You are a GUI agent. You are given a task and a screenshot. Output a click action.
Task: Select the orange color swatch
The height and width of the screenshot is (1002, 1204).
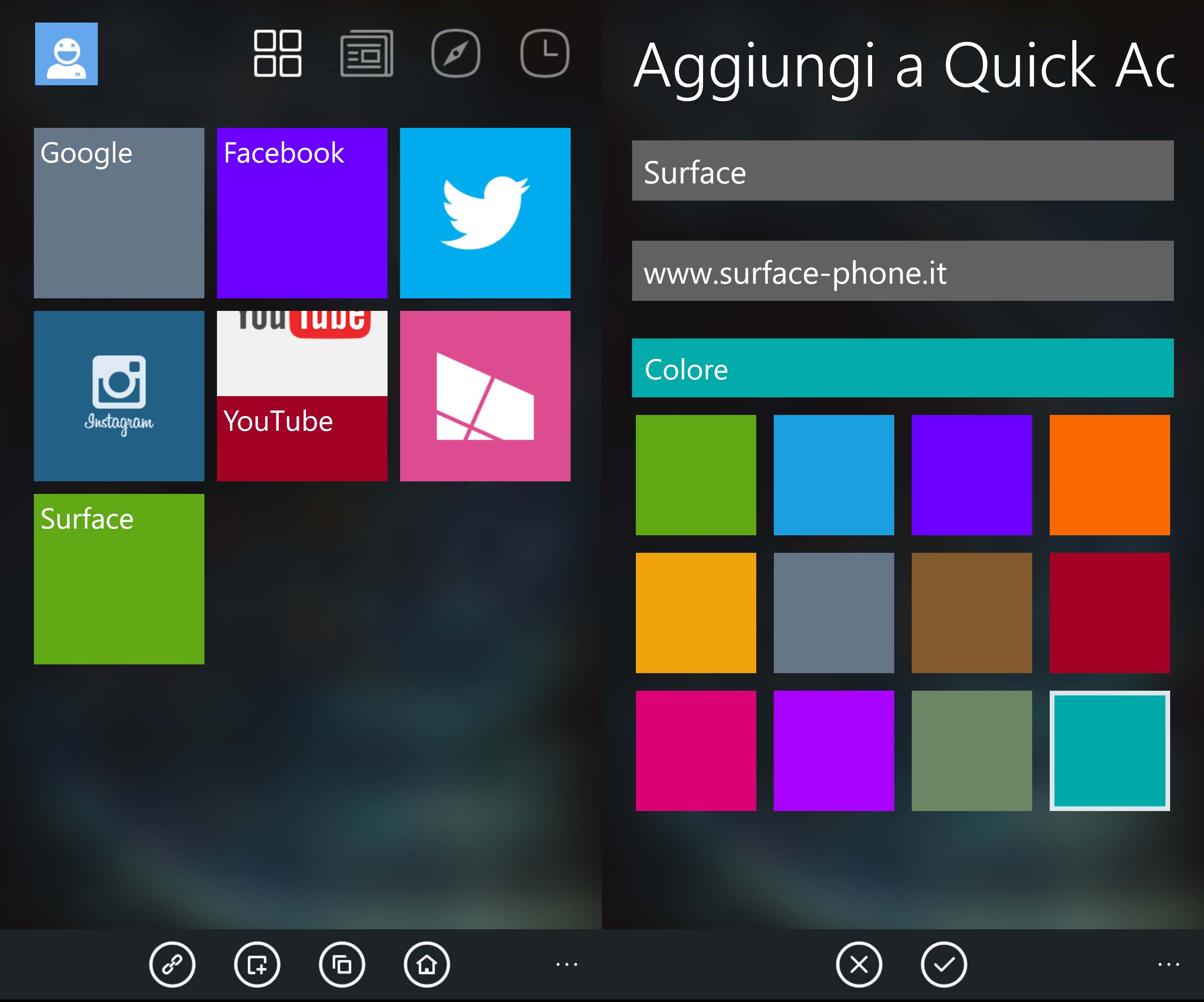point(1110,476)
